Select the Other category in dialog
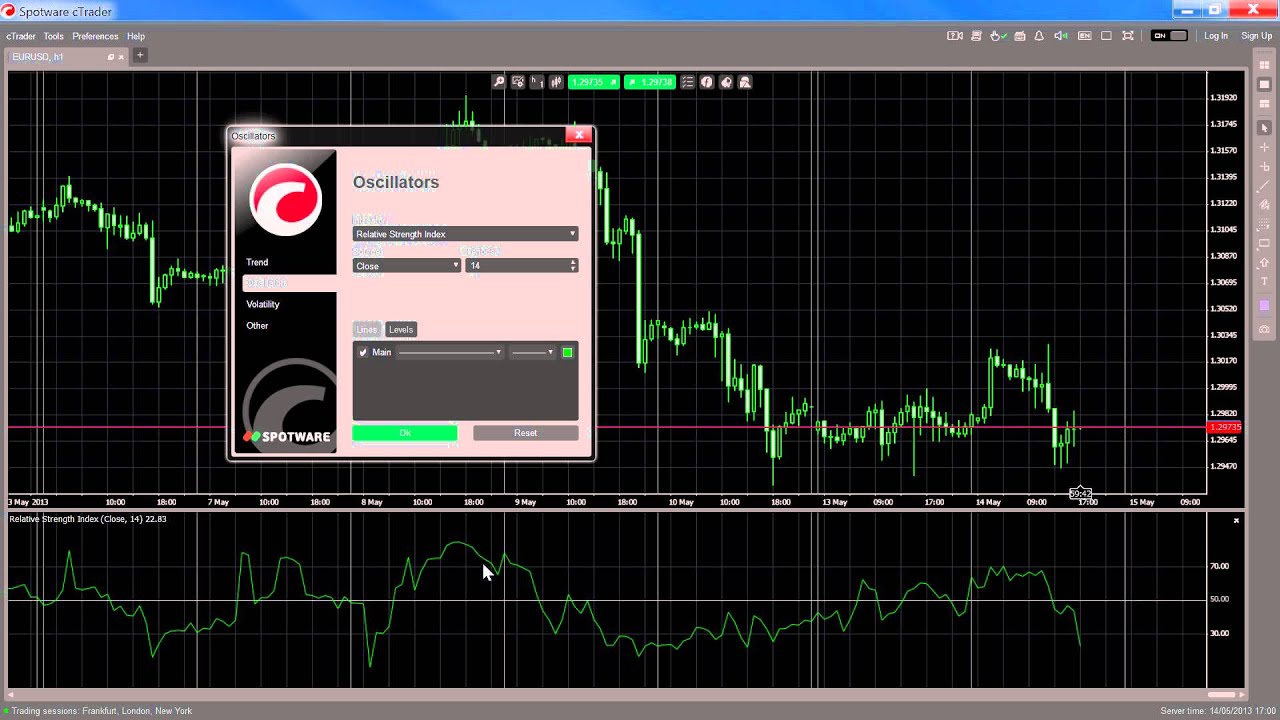1280x720 pixels. tap(257, 326)
